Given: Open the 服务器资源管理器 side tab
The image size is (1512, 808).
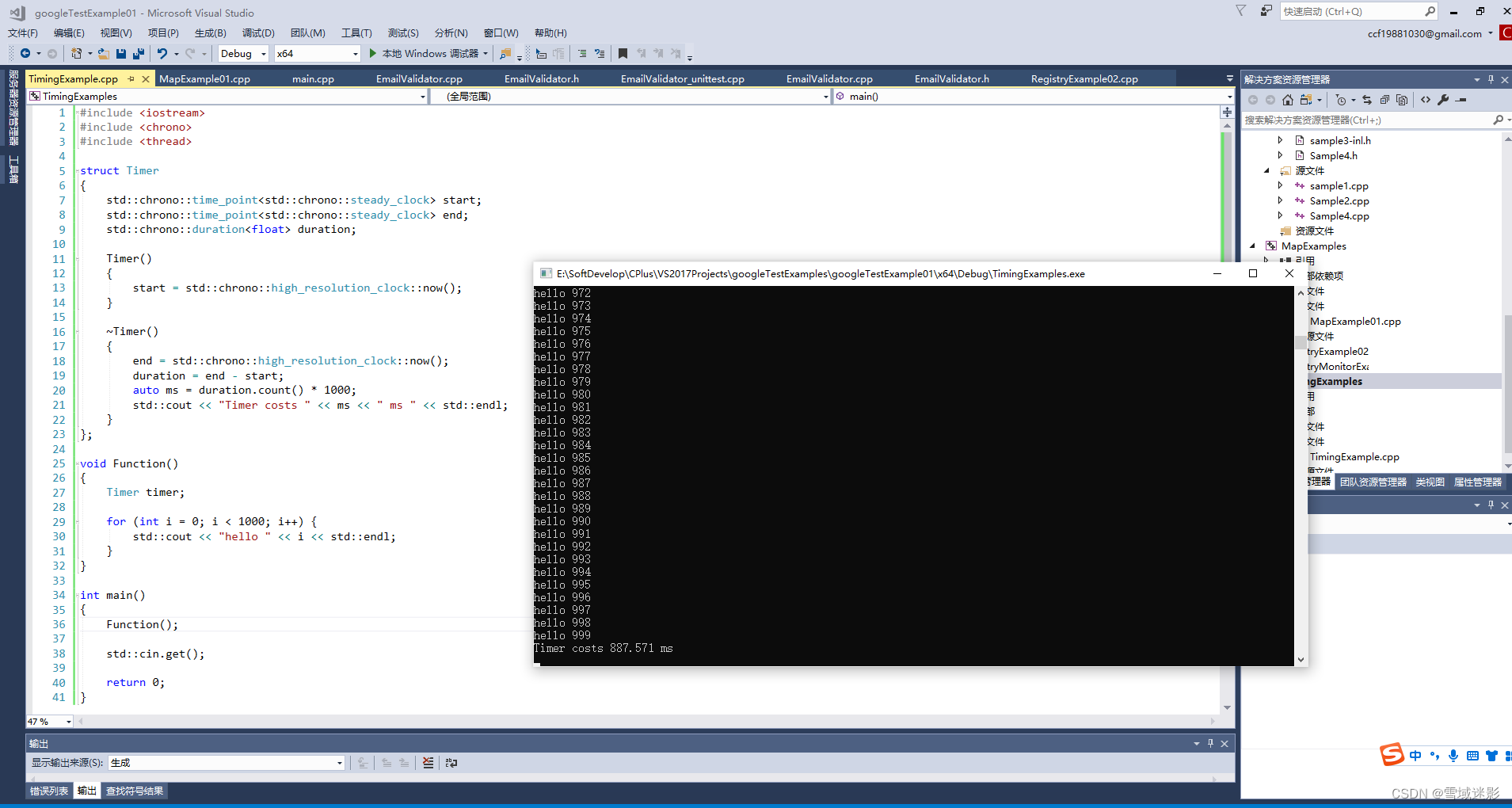Looking at the screenshot, I should coord(13,108).
